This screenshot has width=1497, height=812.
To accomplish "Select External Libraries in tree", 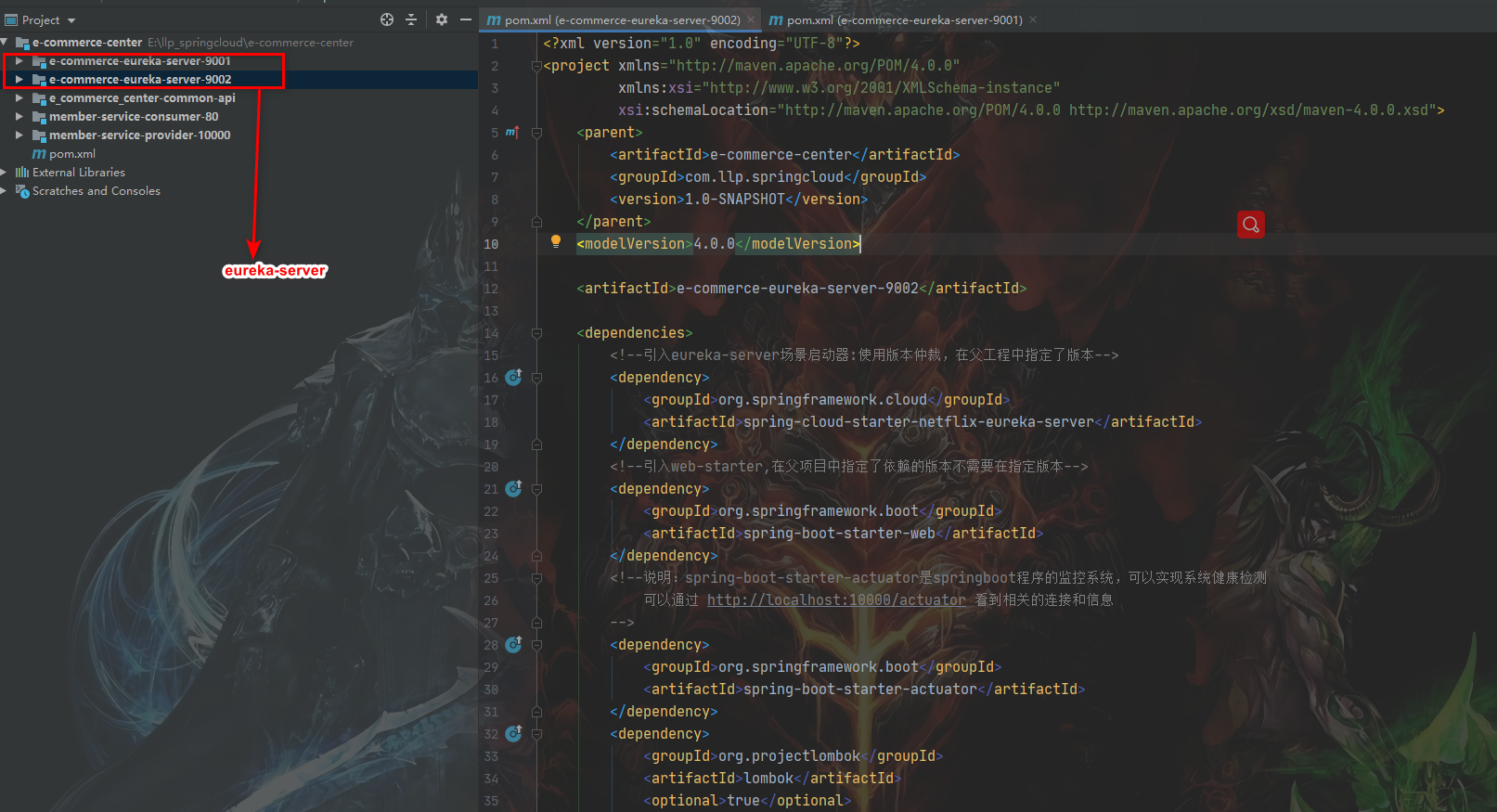I will click(x=79, y=173).
